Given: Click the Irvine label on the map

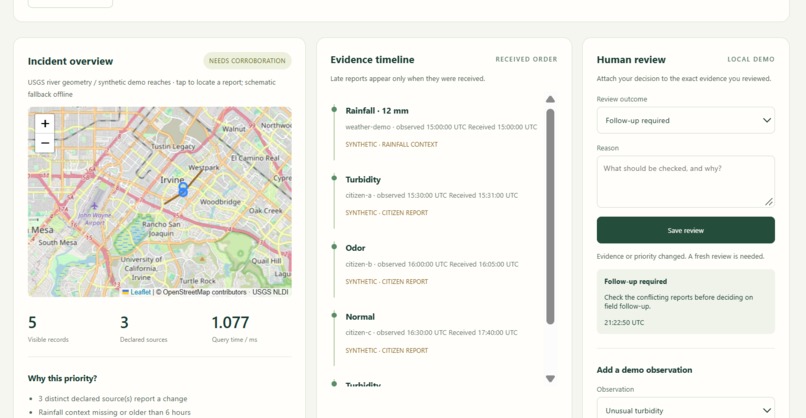Looking at the screenshot, I should [x=172, y=180].
